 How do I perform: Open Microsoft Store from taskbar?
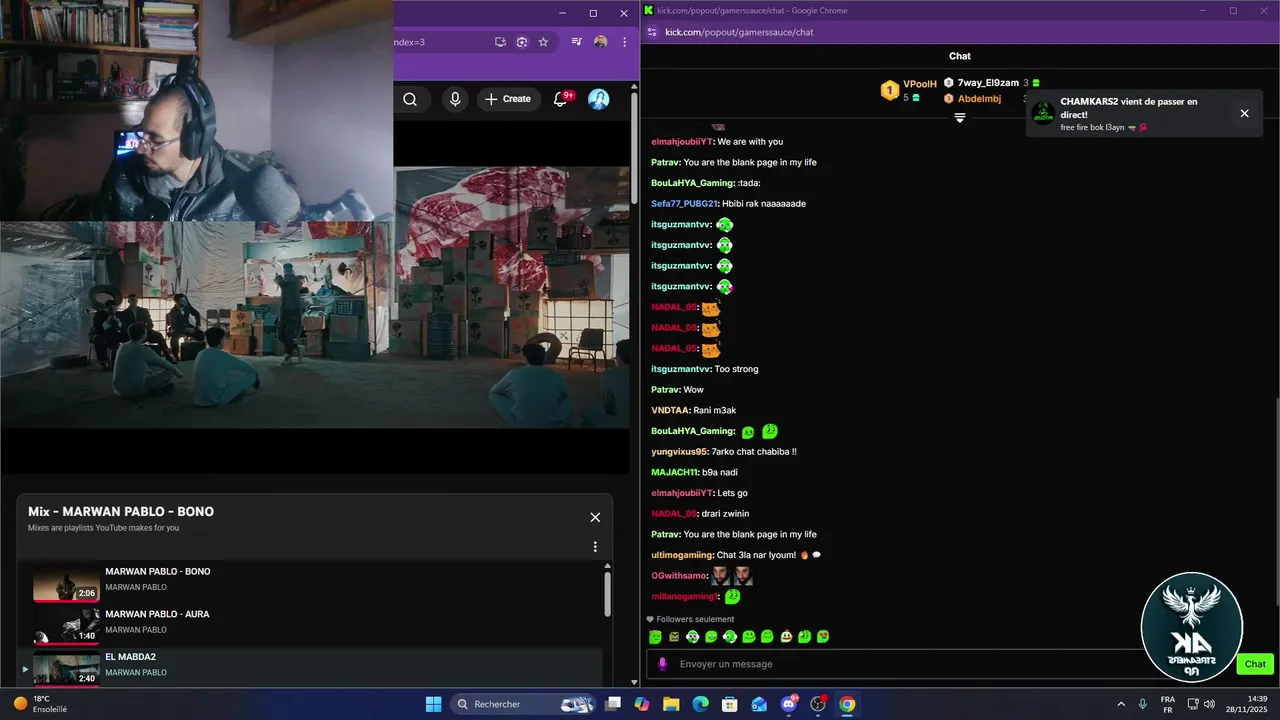click(x=730, y=704)
